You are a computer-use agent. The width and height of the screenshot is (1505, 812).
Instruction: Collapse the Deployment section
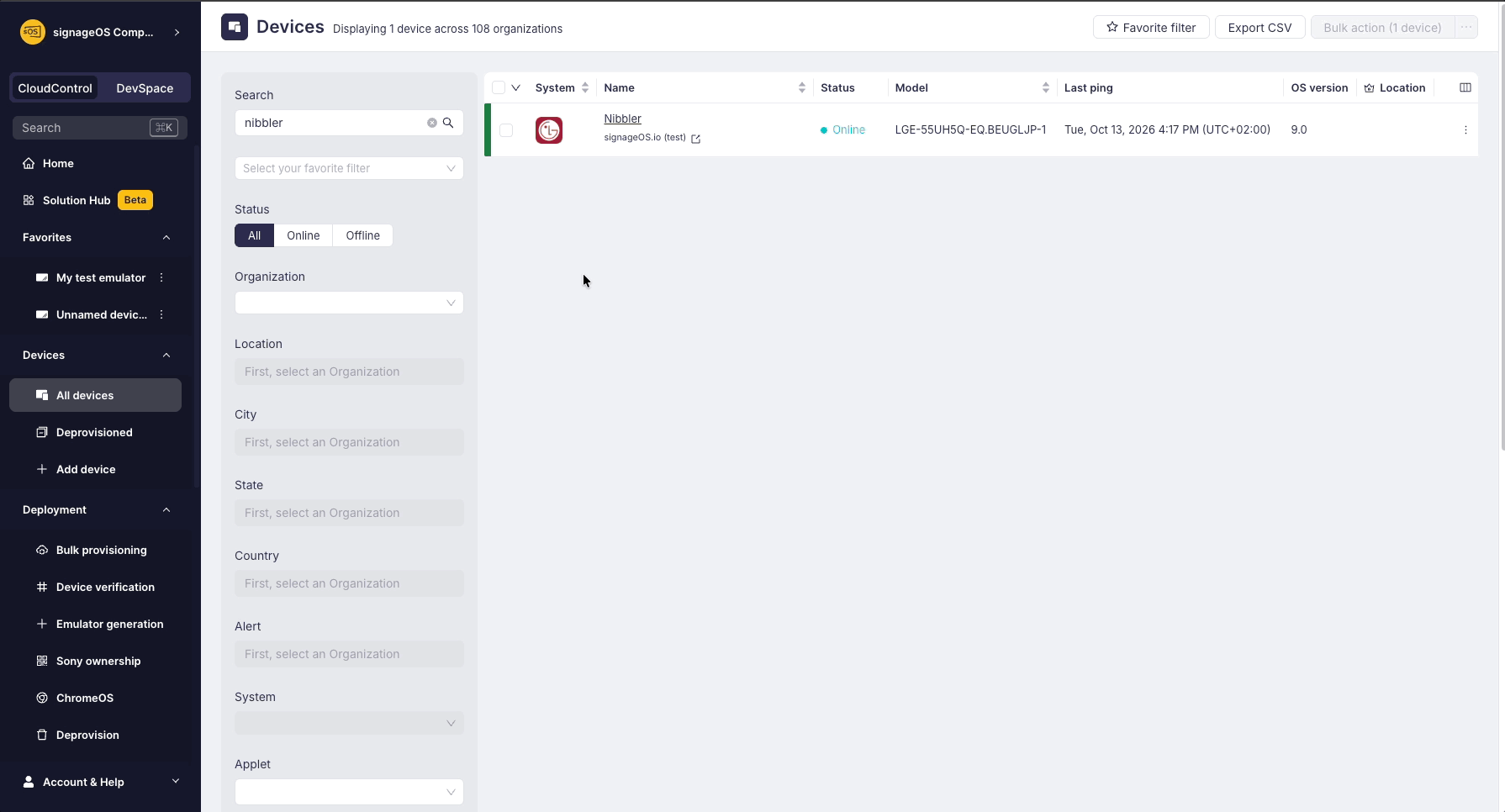pos(166,509)
